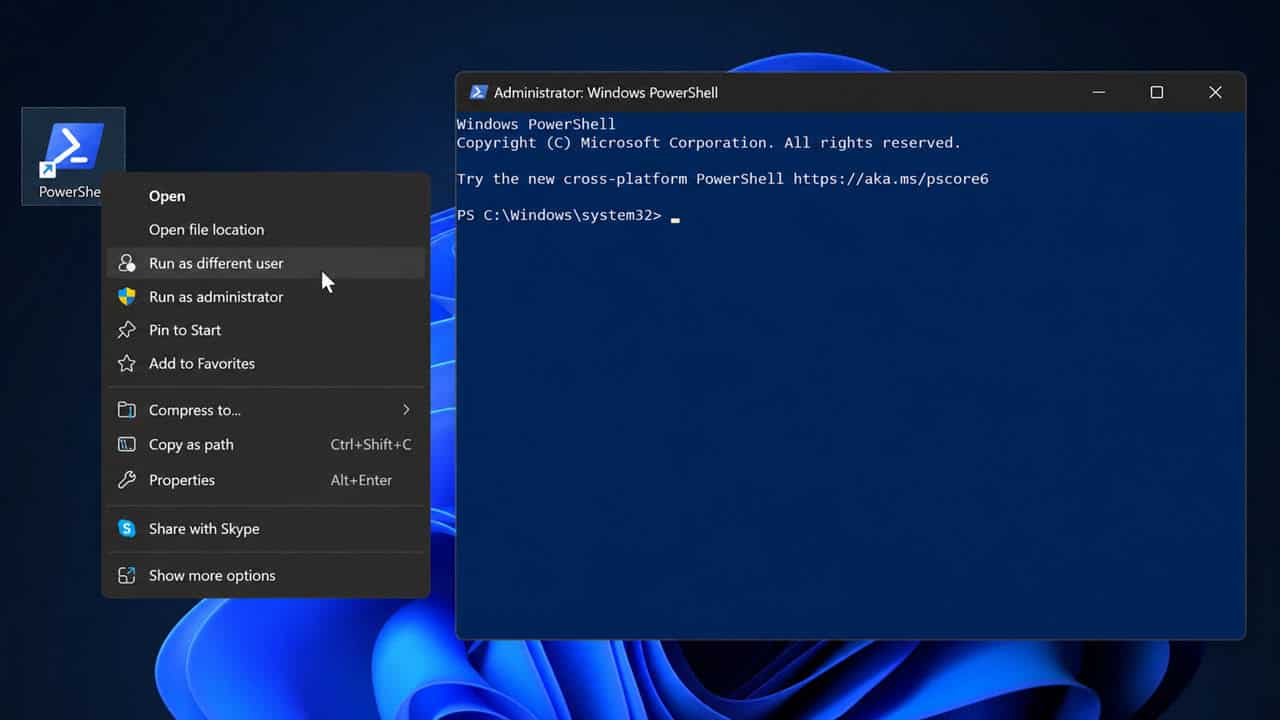Click the Copyright (C) Microsoft Corporation line
The height and width of the screenshot is (720, 1280).
[x=709, y=143]
